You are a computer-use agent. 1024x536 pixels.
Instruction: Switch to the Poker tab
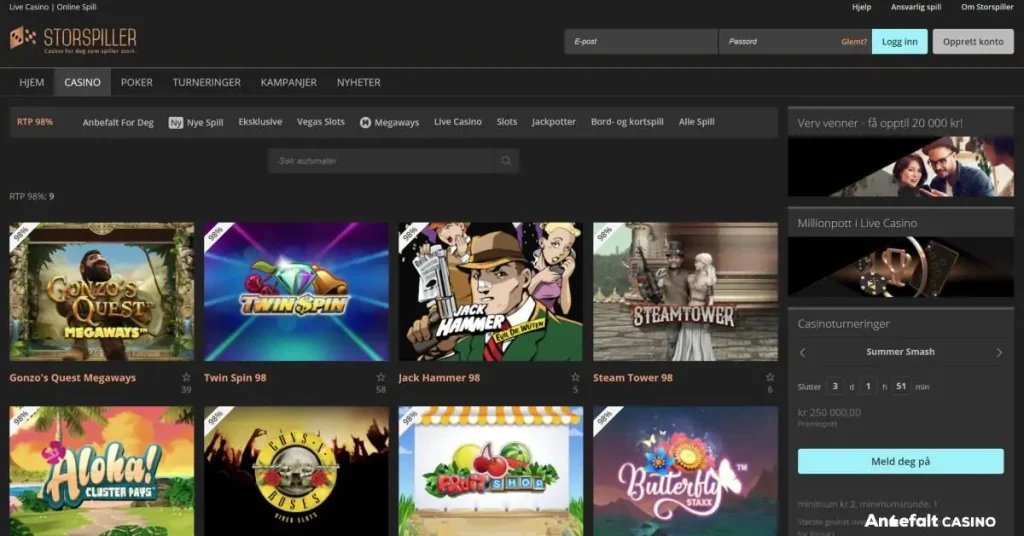(136, 82)
